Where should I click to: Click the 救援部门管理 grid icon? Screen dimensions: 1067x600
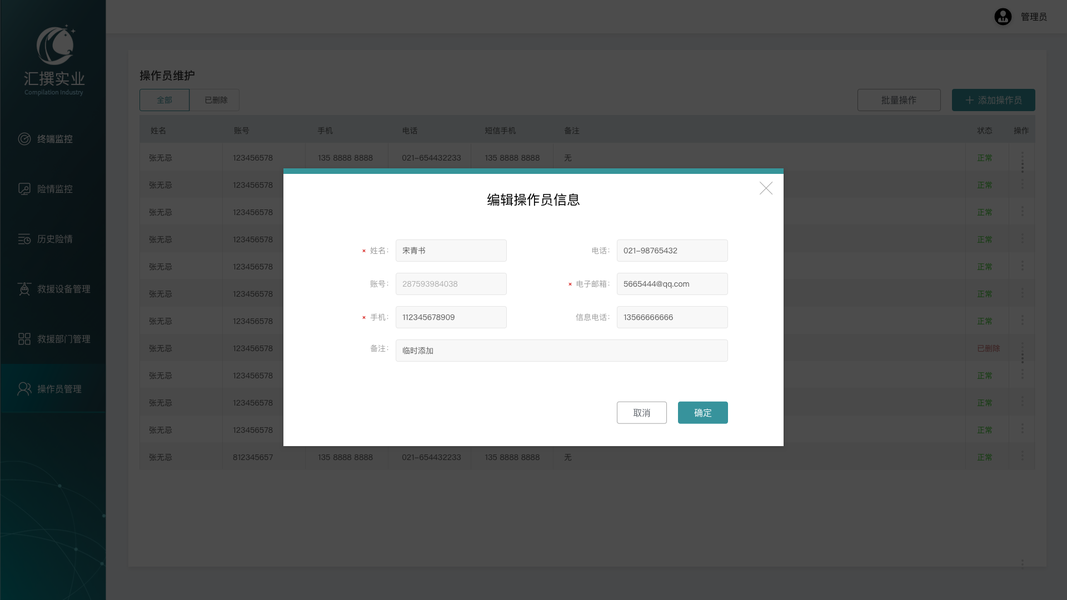pos(24,339)
